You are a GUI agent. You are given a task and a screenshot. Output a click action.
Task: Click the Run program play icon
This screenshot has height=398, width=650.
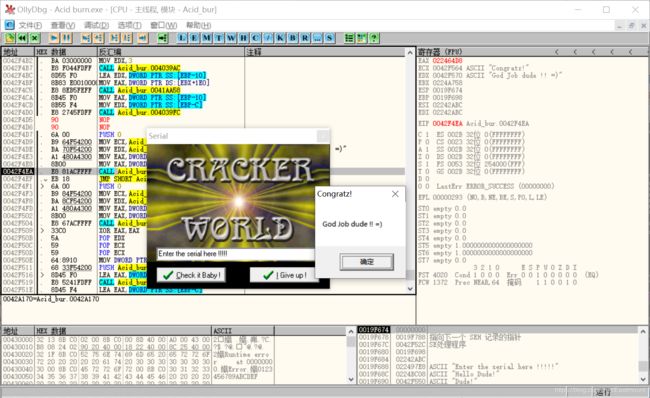coord(54,38)
